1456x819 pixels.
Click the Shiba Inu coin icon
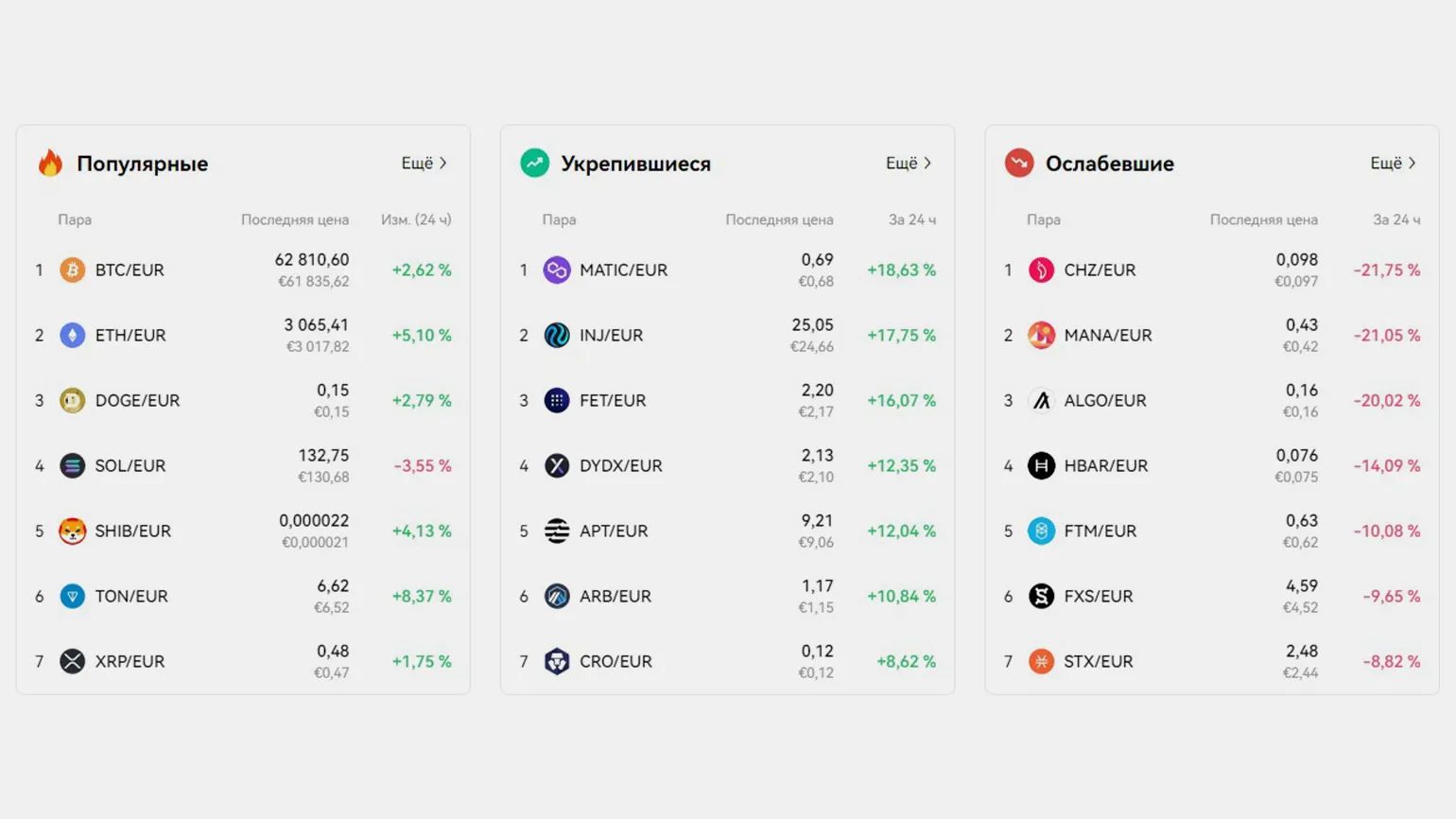(72, 531)
